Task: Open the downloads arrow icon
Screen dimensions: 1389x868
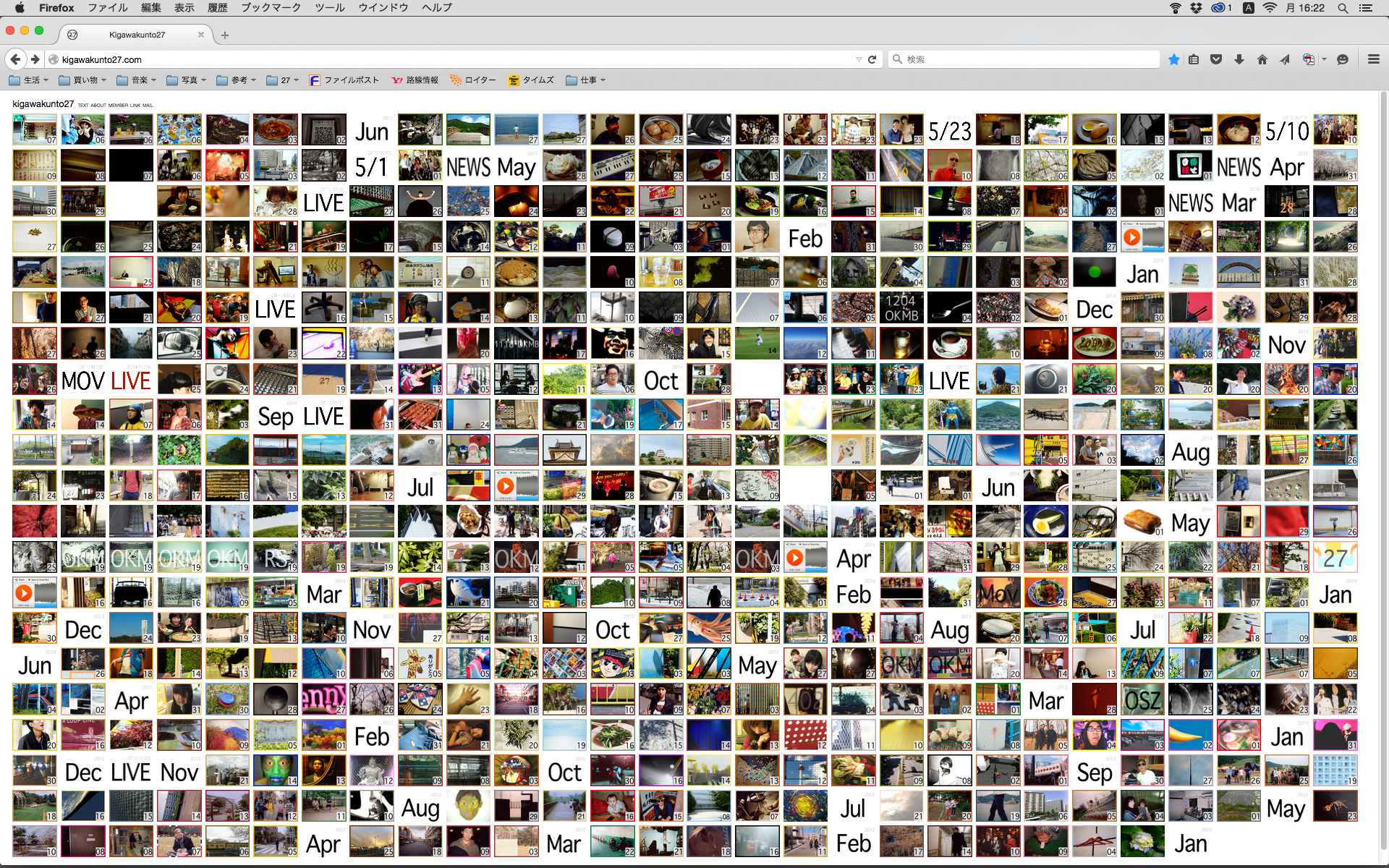Action: [1239, 59]
